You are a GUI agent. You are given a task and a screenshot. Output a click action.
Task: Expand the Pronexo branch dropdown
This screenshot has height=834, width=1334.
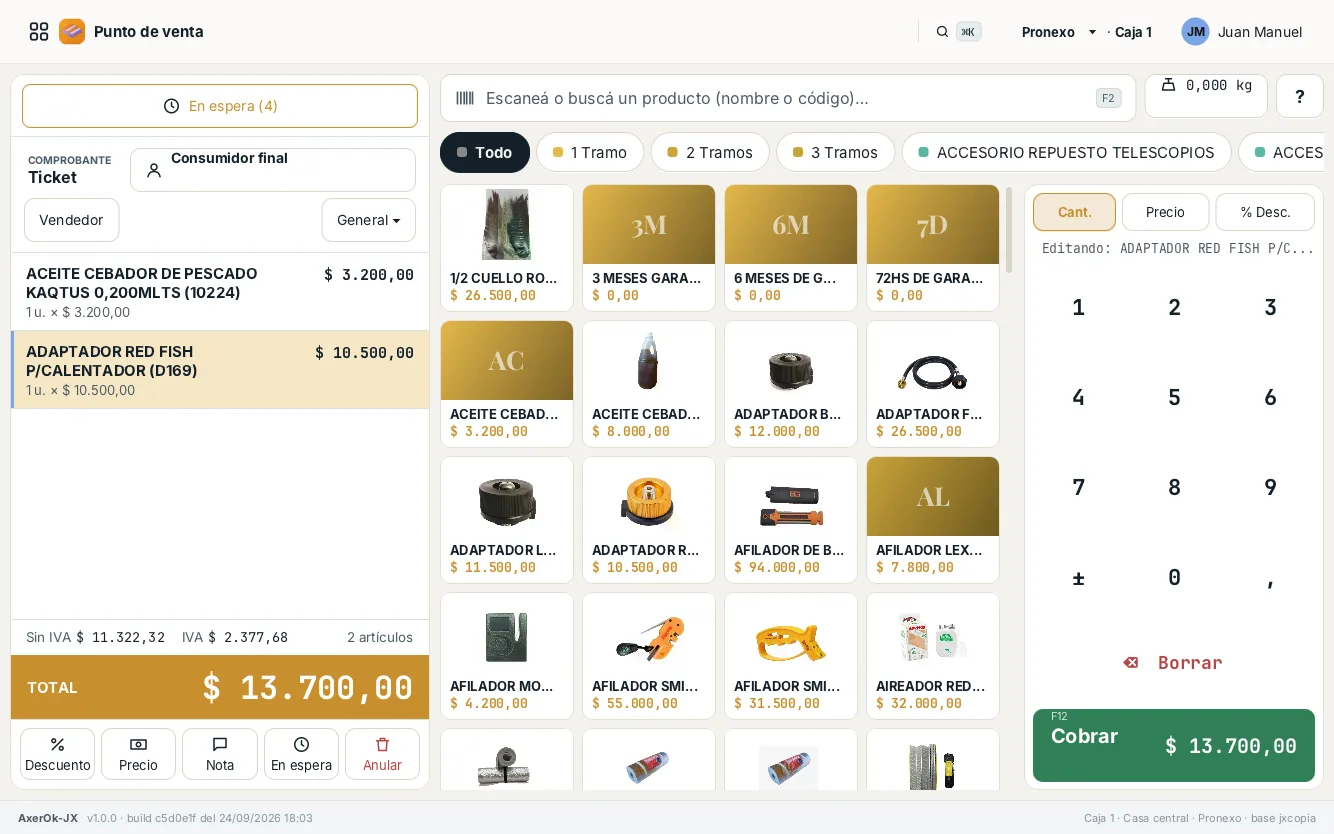point(1060,32)
